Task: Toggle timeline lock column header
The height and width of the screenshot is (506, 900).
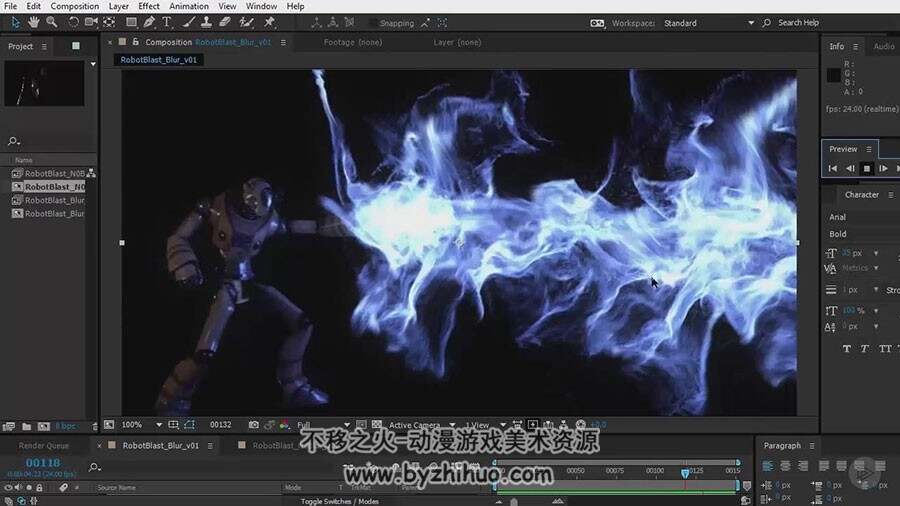Action: click(x=39, y=488)
